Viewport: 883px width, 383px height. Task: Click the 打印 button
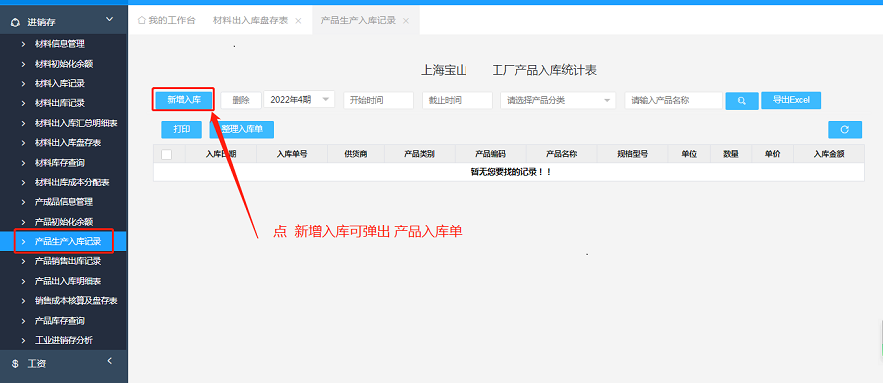[181, 130]
